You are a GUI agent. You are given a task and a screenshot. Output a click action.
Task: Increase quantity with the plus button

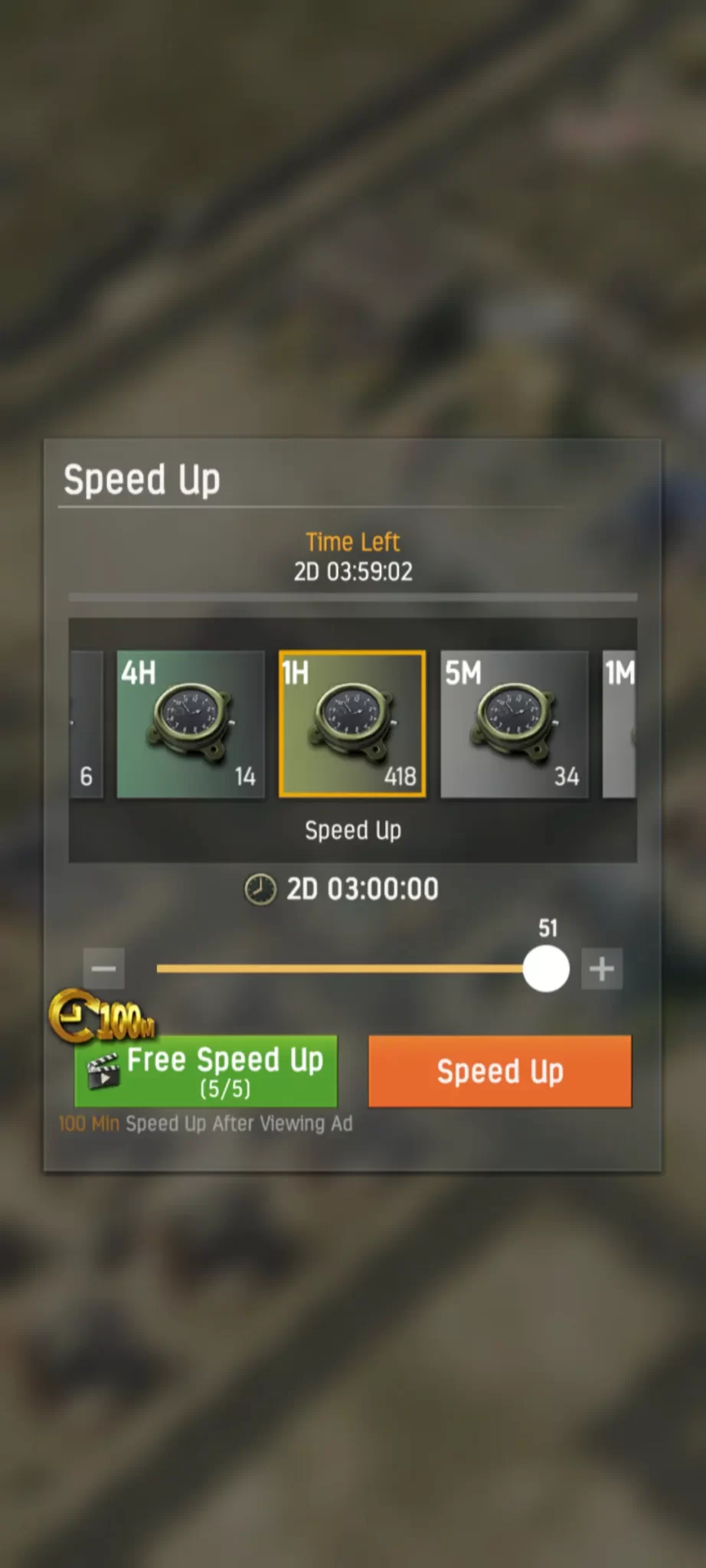(x=602, y=969)
